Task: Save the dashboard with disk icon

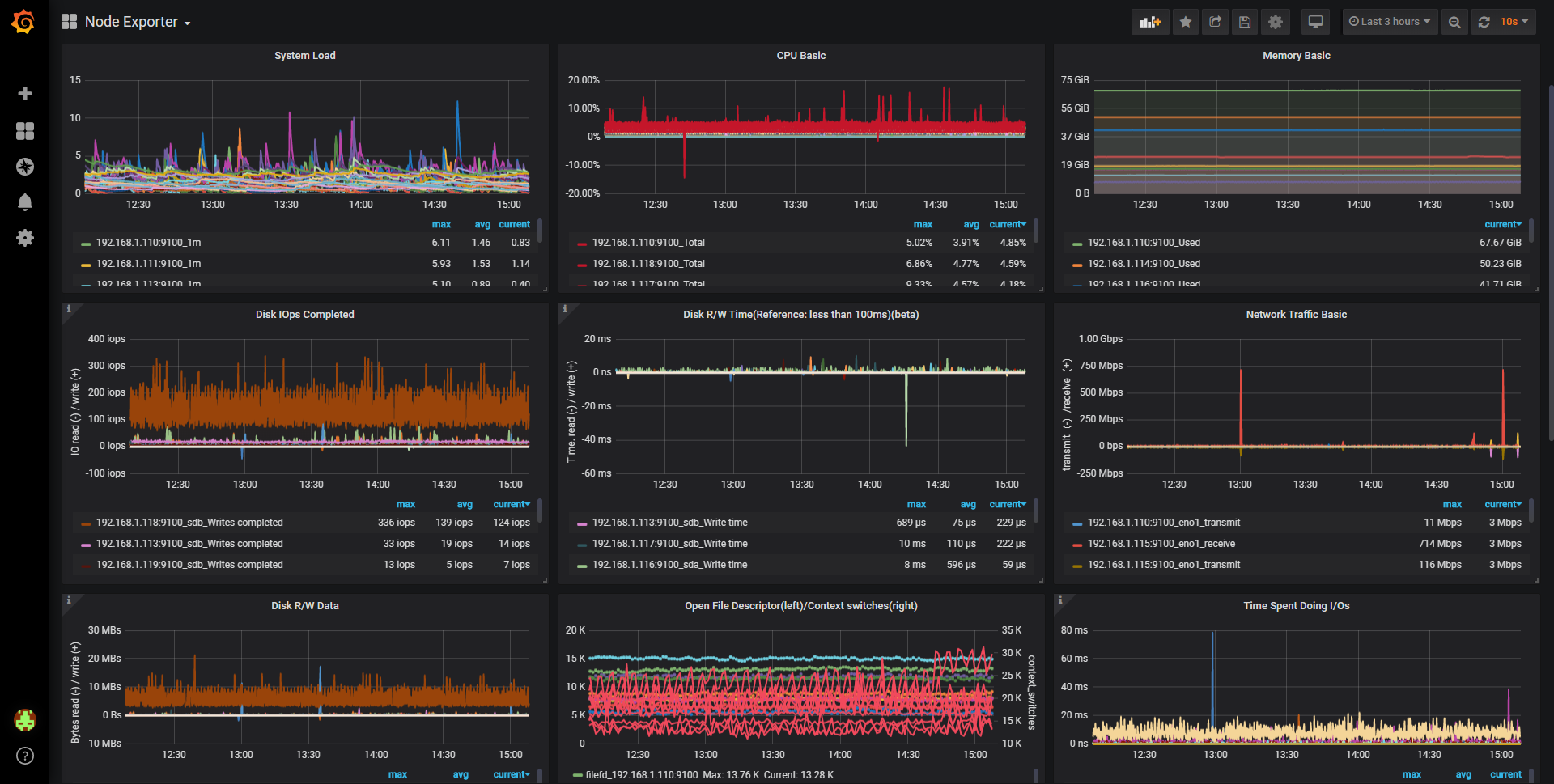Action: point(1245,22)
